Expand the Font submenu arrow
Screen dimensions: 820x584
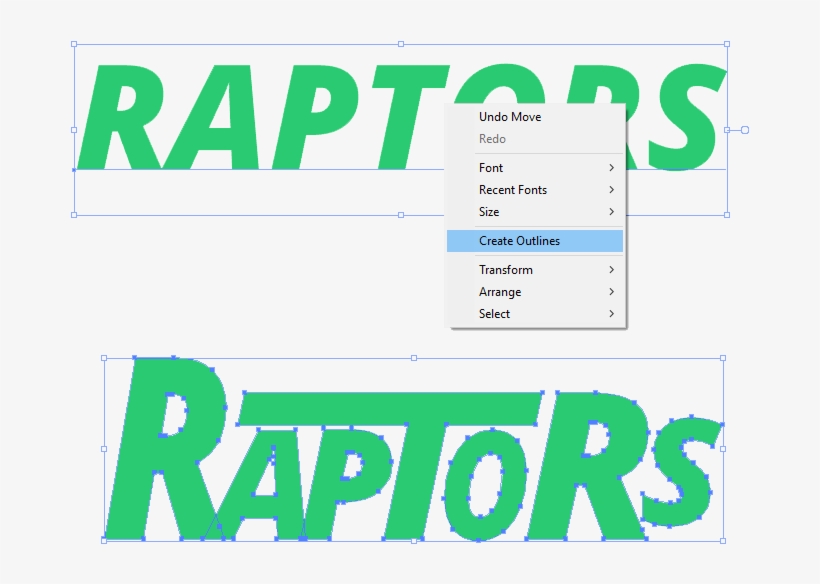612,168
